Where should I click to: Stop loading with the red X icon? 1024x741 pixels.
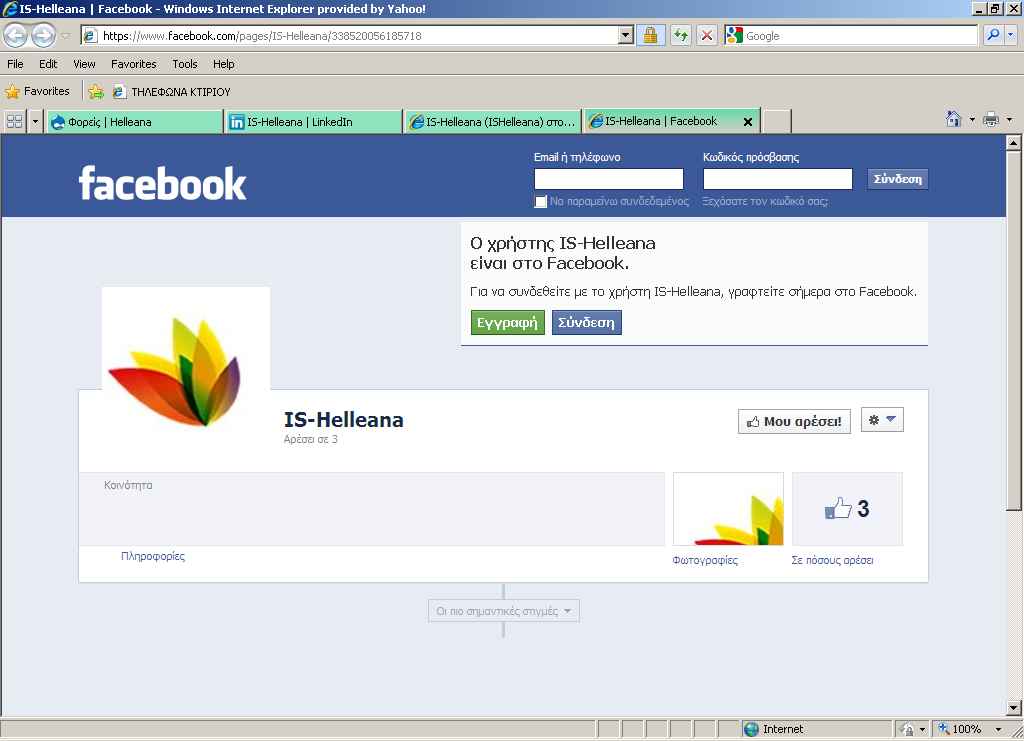pyautogui.click(x=707, y=35)
